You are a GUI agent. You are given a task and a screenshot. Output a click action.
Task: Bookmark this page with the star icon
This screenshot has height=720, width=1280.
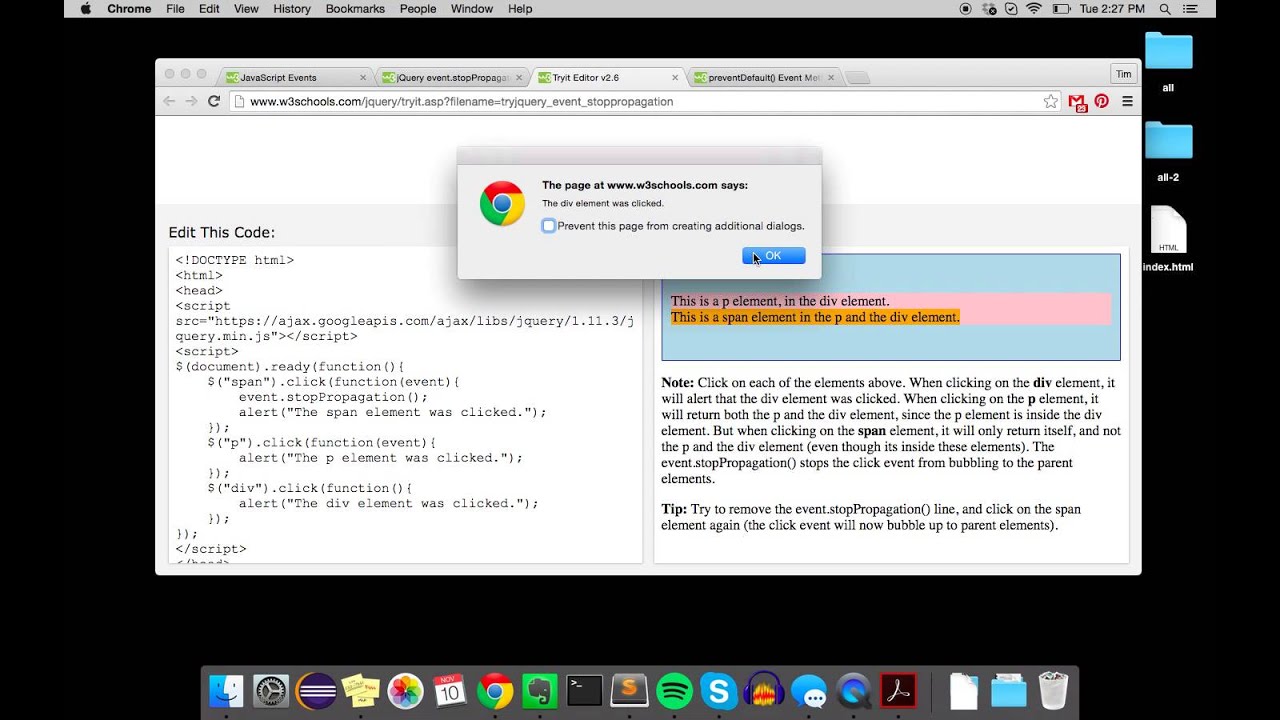pyautogui.click(x=1050, y=101)
